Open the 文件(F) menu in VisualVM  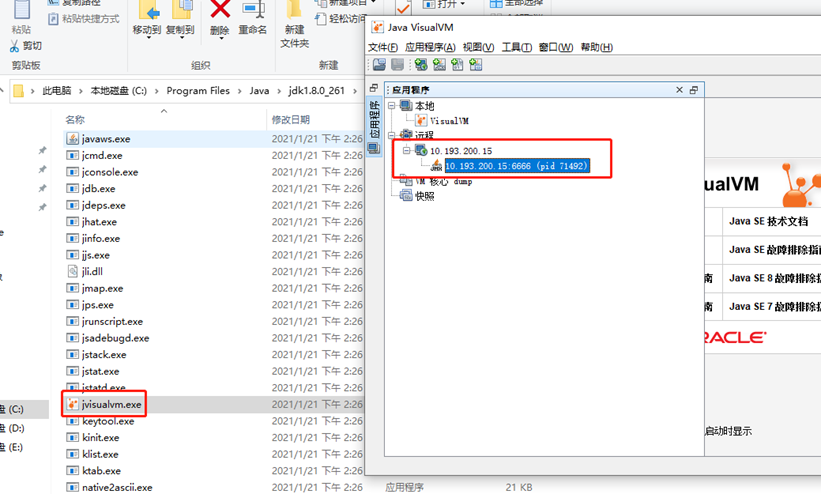click(382, 47)
